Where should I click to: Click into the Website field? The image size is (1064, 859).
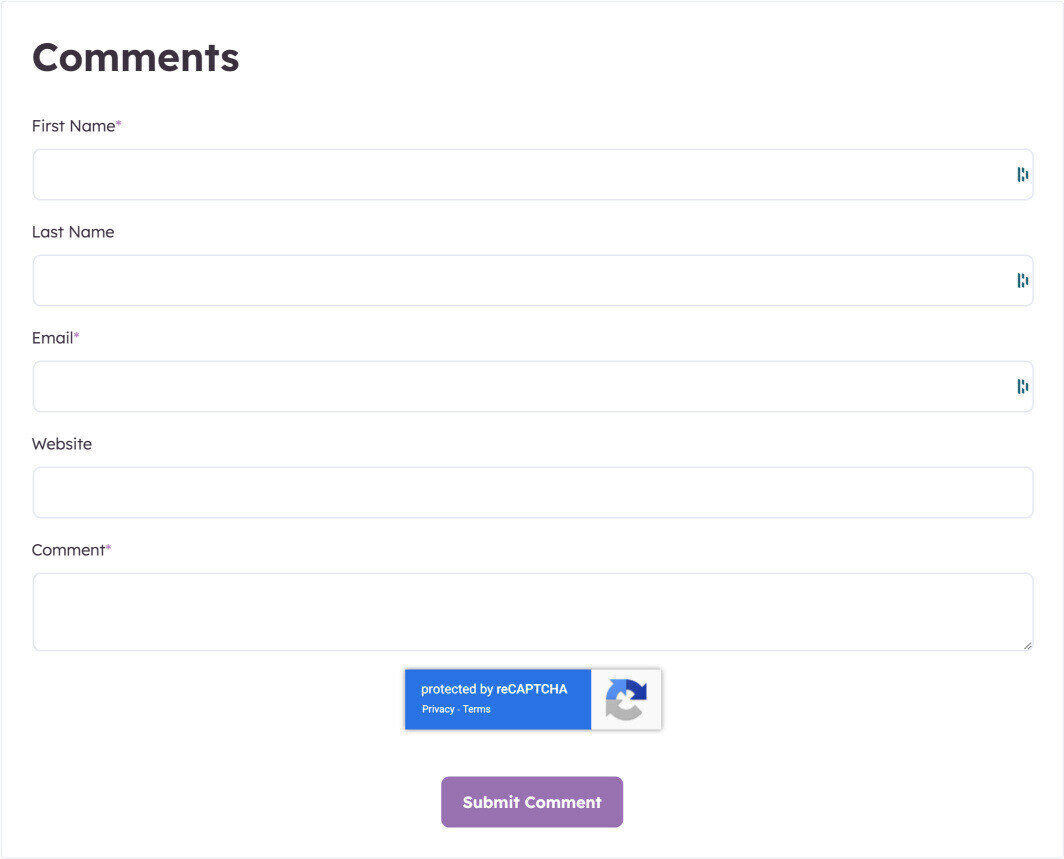(x=533, y=492)
